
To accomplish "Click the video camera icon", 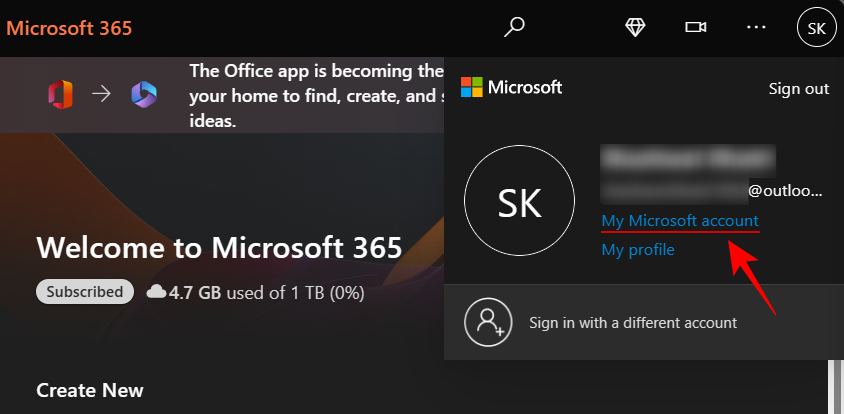I will pyautogui.click(x=695, y=28).
